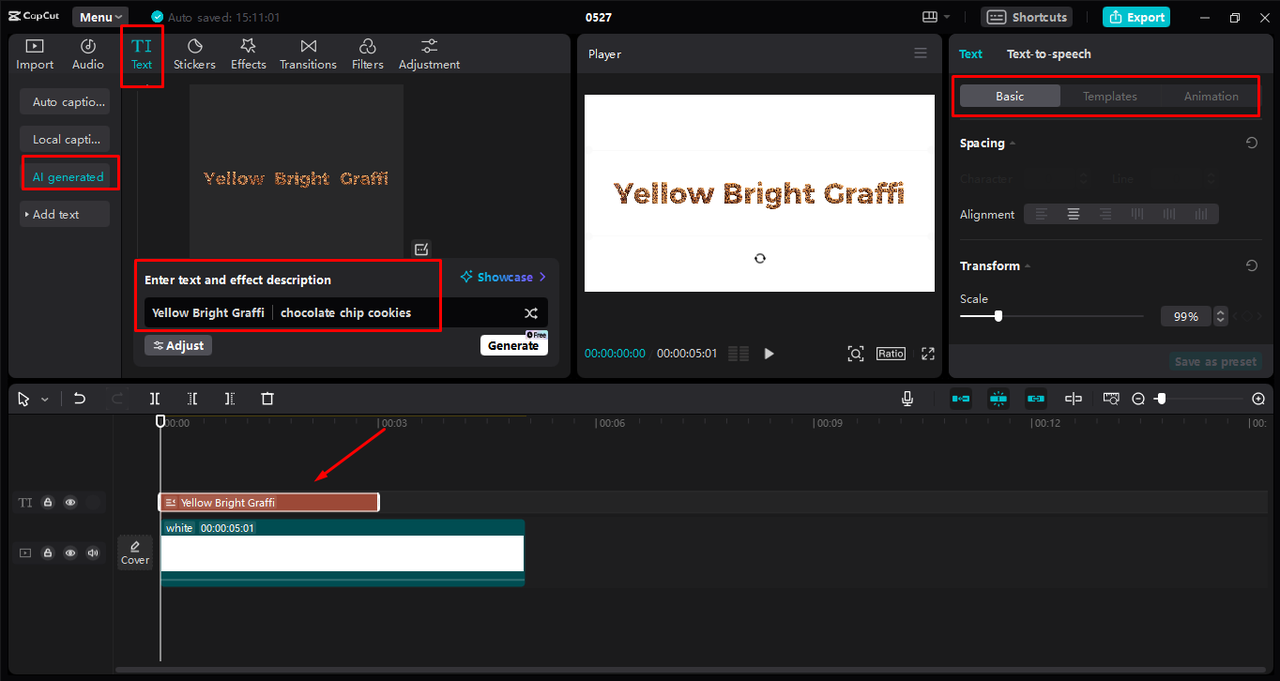The height and width of the screenshot is (681, 1280).
Task: Open the Player panel hamburger menu
Action: tap(921, 54)
